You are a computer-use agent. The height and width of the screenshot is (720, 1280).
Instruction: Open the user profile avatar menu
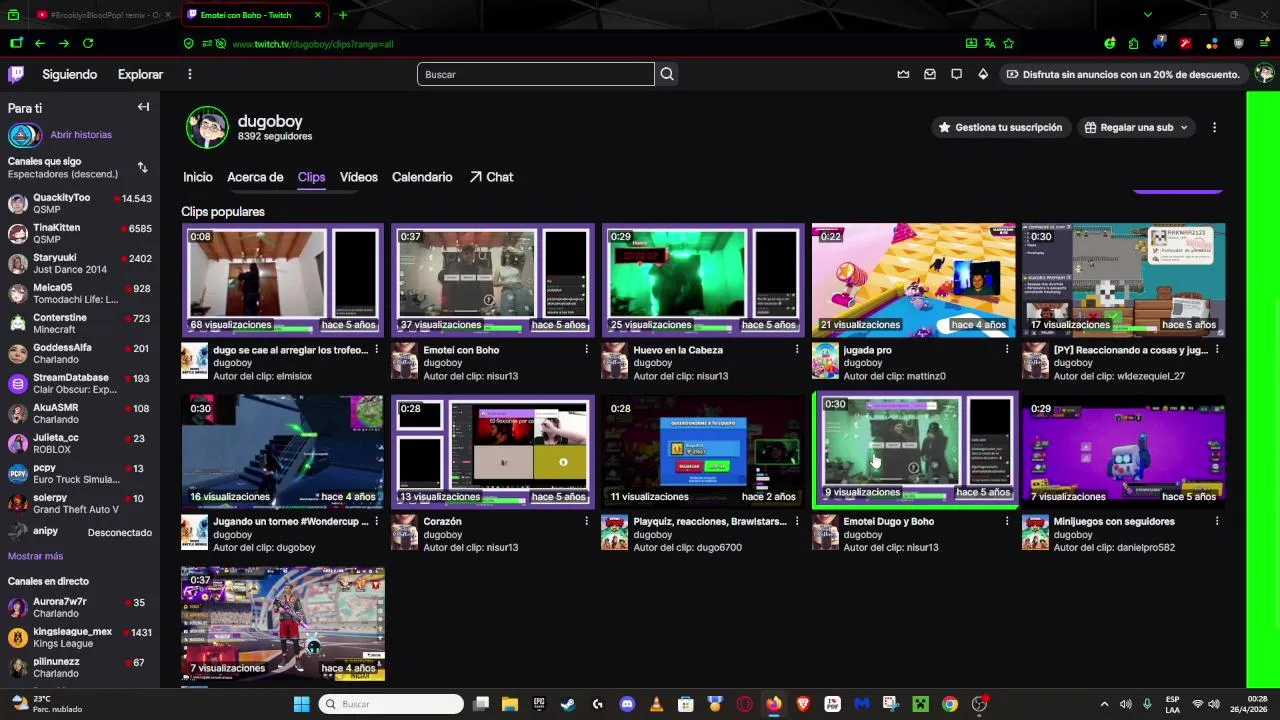pos(1264,74)
